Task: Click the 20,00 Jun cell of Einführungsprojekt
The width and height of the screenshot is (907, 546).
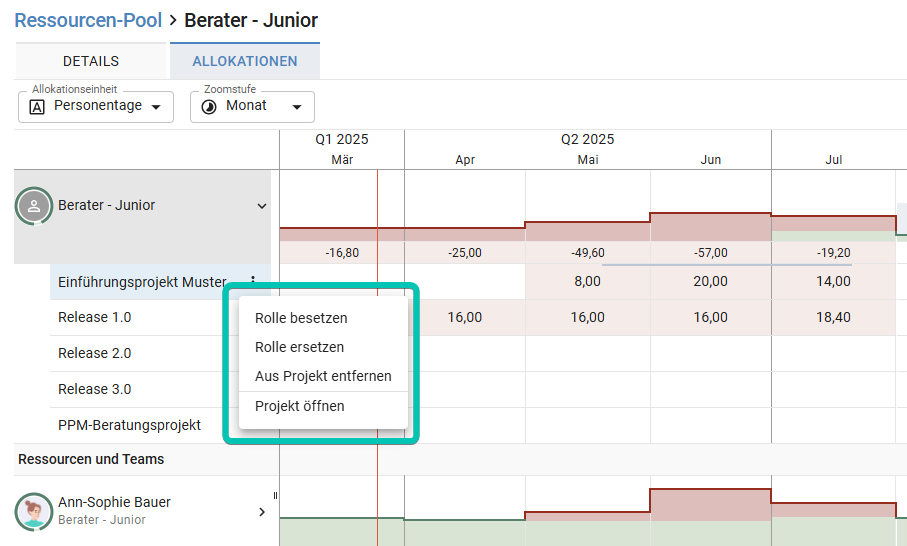Action: (x=710, y=282)
